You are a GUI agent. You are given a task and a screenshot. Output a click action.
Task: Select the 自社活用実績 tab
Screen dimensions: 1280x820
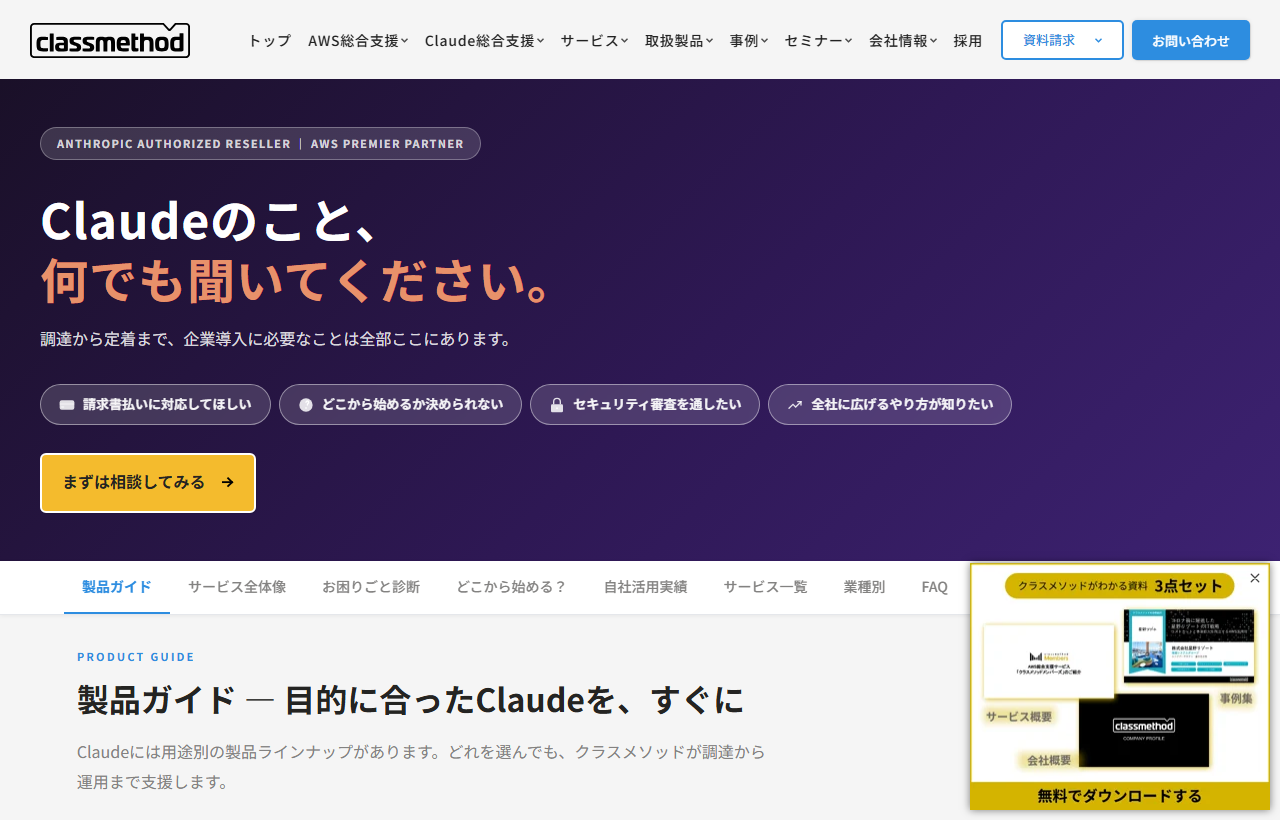pos(646,587)
